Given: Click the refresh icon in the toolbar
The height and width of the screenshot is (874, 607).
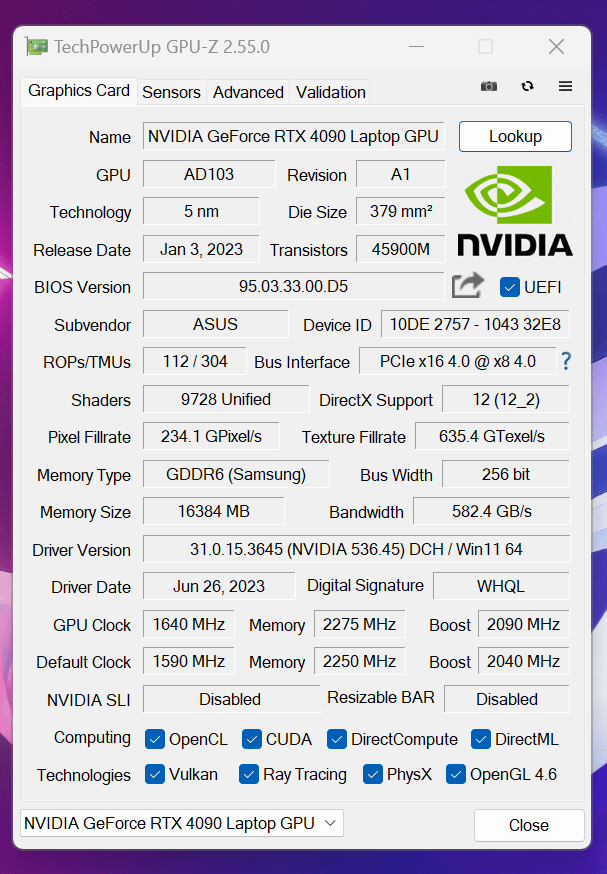Looking at the screenshot, I should 527,86.
